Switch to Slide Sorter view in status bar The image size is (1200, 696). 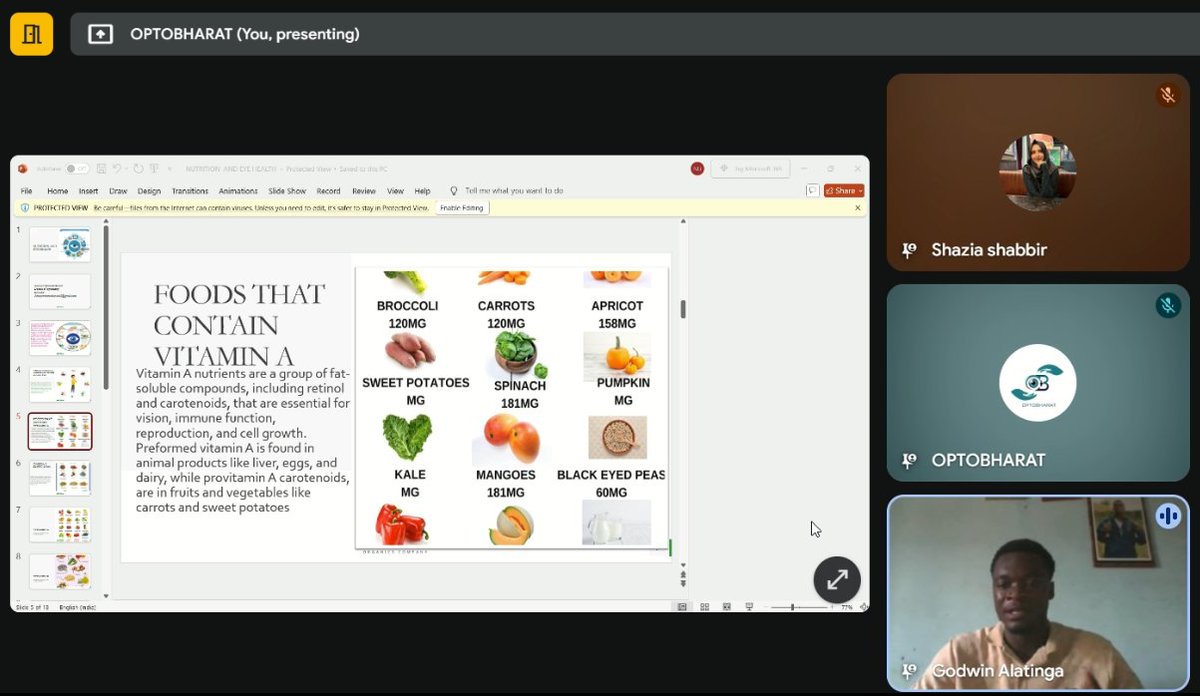pyautogui.click(x=705, y=607)
